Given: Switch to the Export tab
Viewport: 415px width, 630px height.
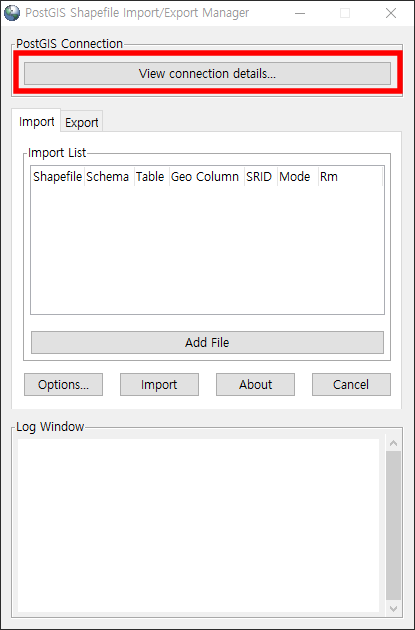Looking at the screenshot, I should pyautogui.click(x=82, y=122).
